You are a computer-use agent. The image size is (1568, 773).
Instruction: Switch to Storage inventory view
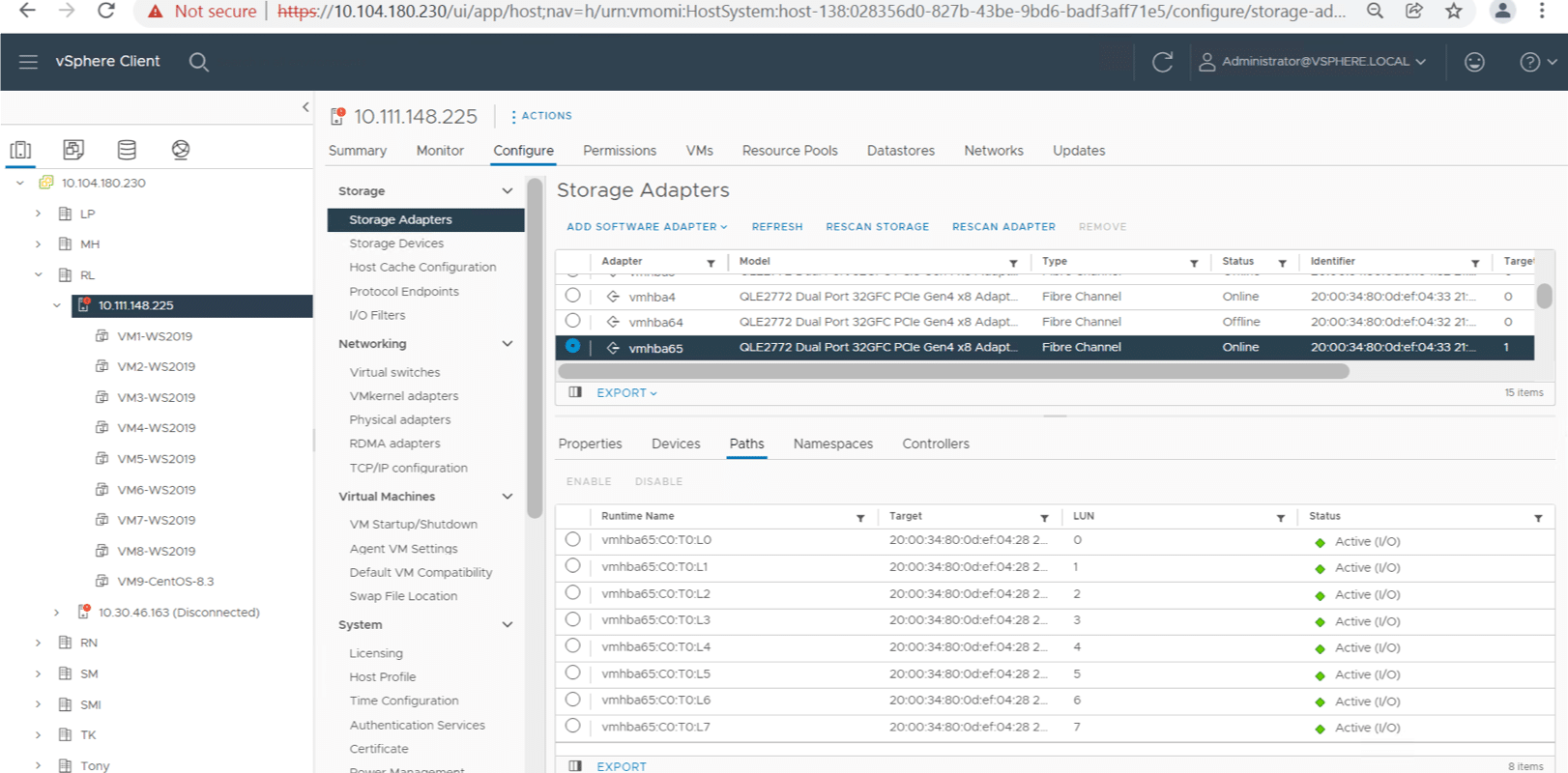[127, 150]
